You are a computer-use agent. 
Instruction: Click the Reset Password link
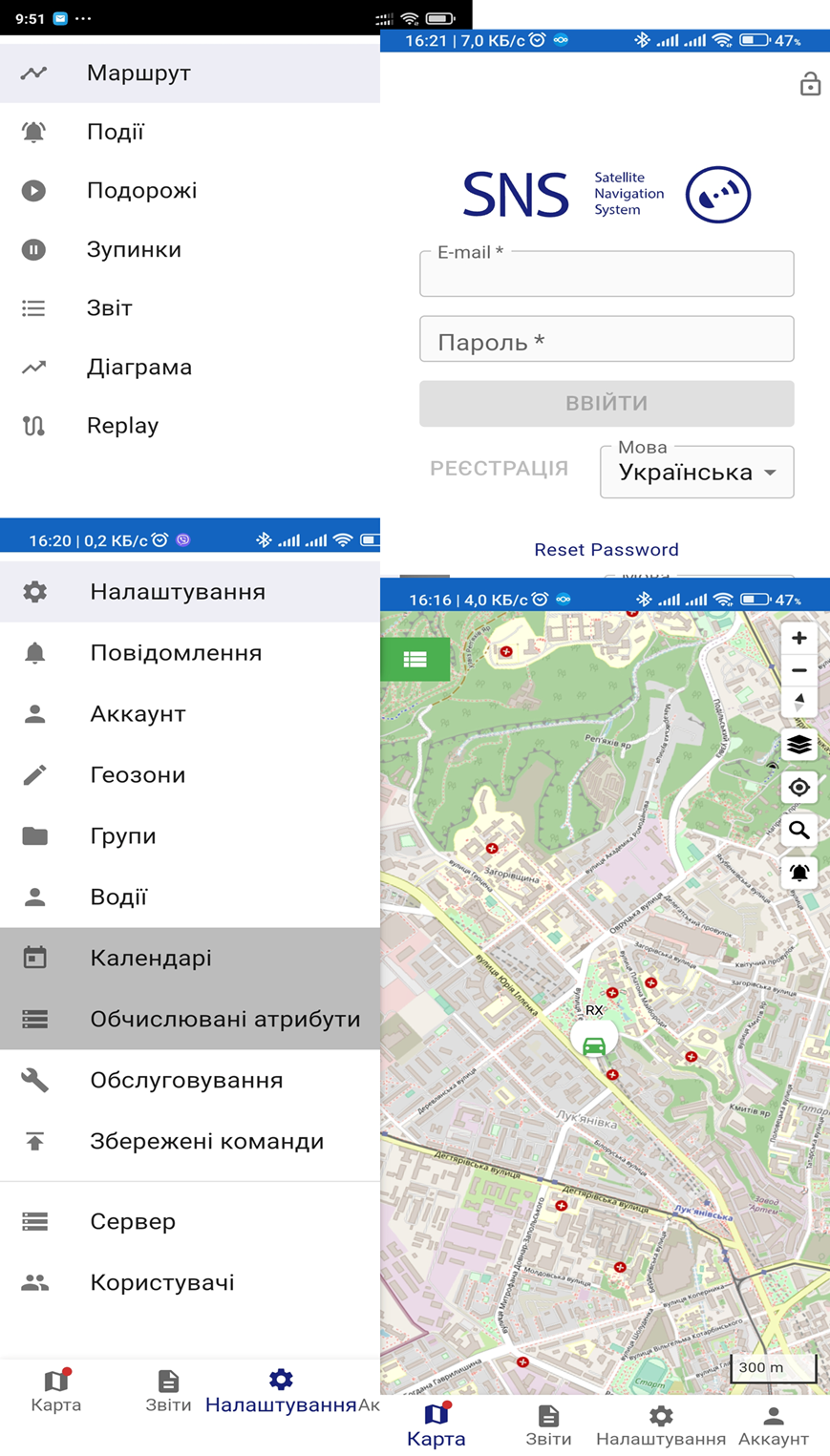point(606,549)
